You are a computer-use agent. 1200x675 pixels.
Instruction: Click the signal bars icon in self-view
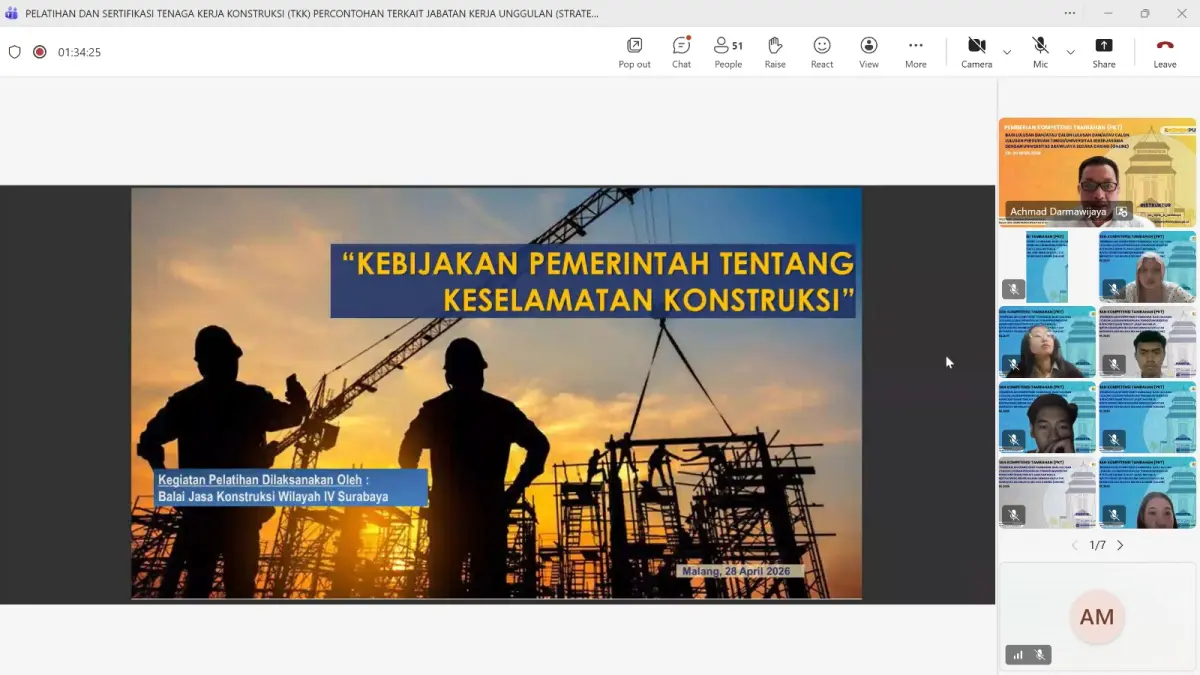1018,655
